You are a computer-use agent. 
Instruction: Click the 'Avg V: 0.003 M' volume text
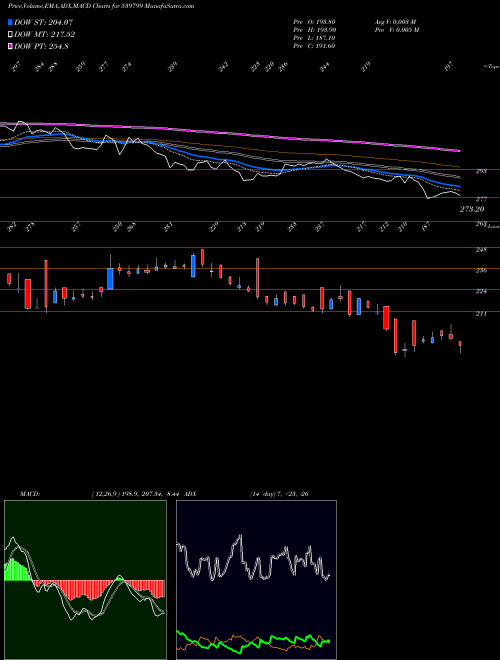pos(396,22)
